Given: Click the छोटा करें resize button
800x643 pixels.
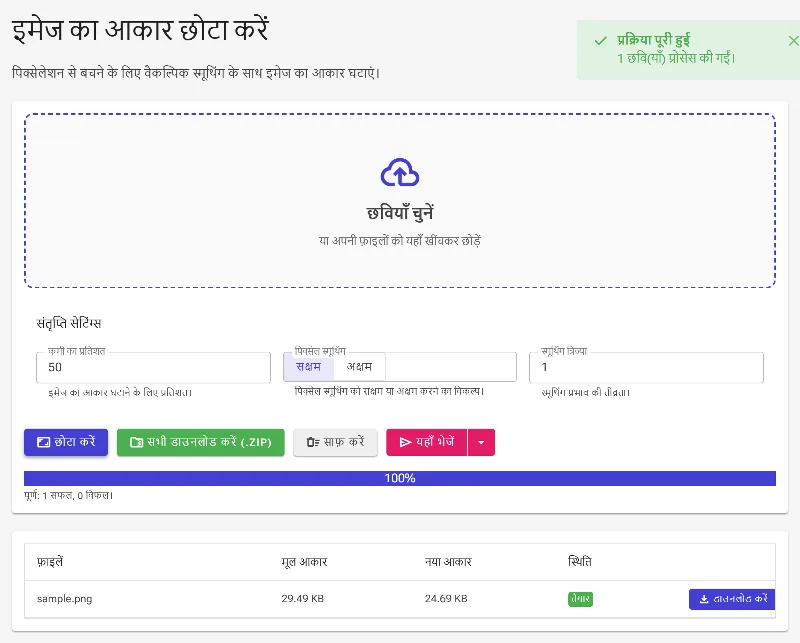Looking at the screenshot, I should pyautogui.click(x=66, y=442).
